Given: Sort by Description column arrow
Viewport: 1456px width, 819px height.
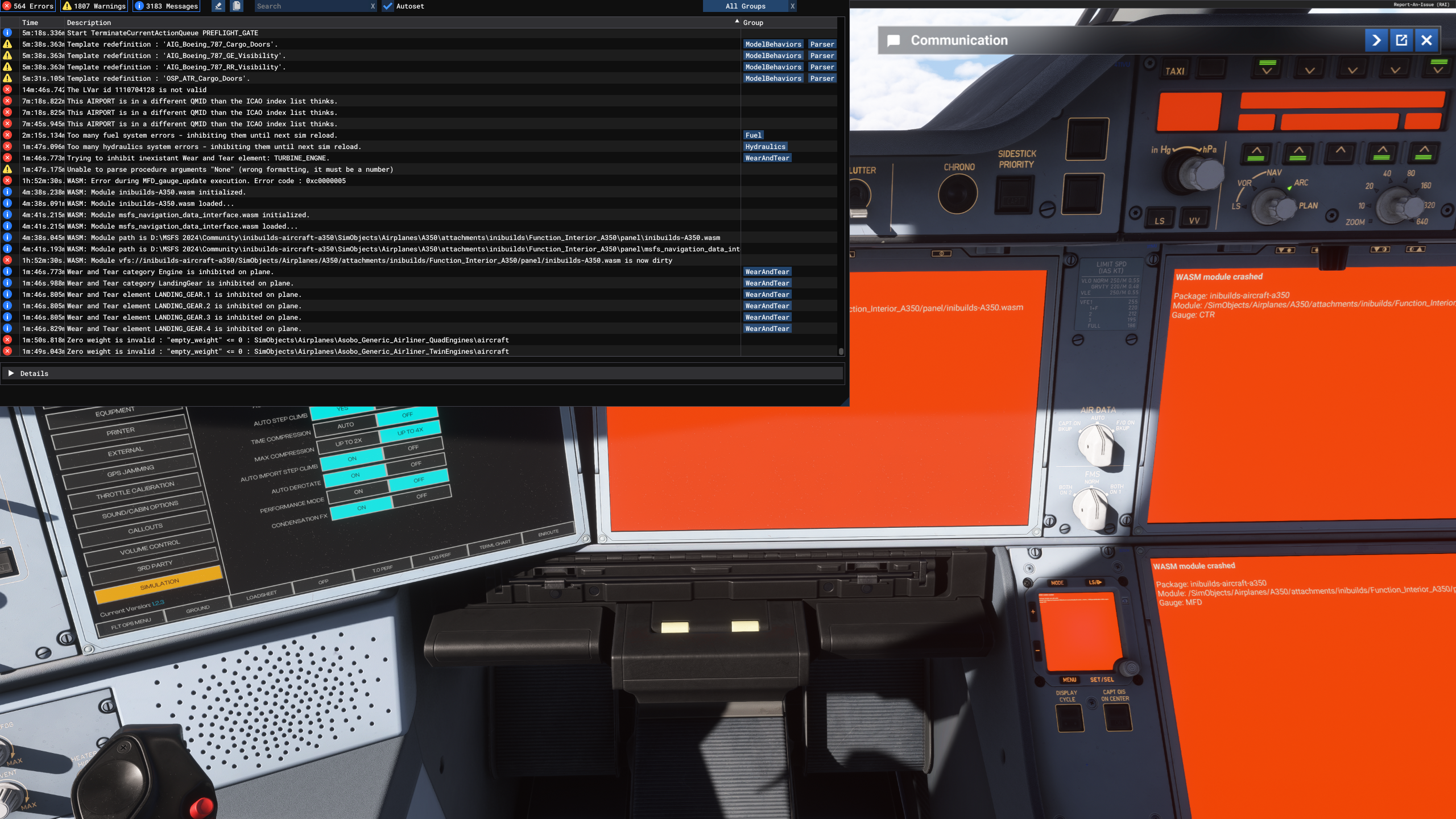Looking at the screenshot, I should [737, 22].
